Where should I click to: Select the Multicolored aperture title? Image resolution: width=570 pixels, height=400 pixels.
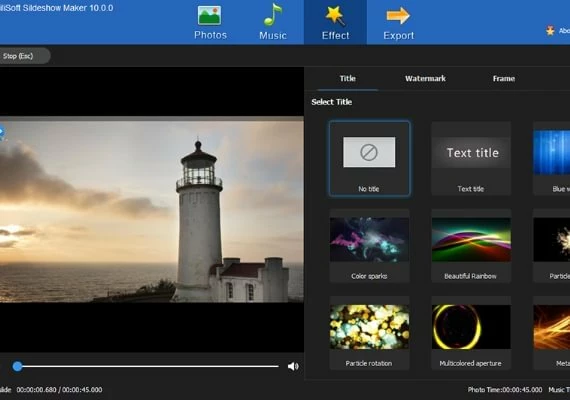point(471,333)
